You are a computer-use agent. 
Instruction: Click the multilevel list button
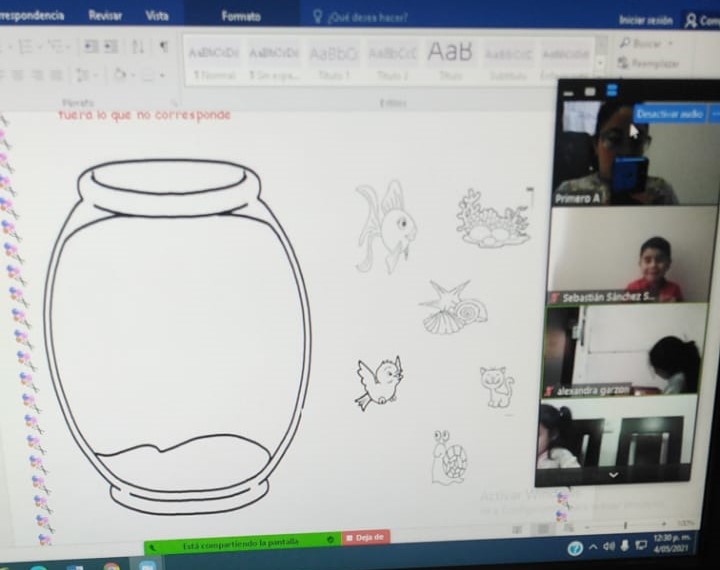(x=56, y=46)
